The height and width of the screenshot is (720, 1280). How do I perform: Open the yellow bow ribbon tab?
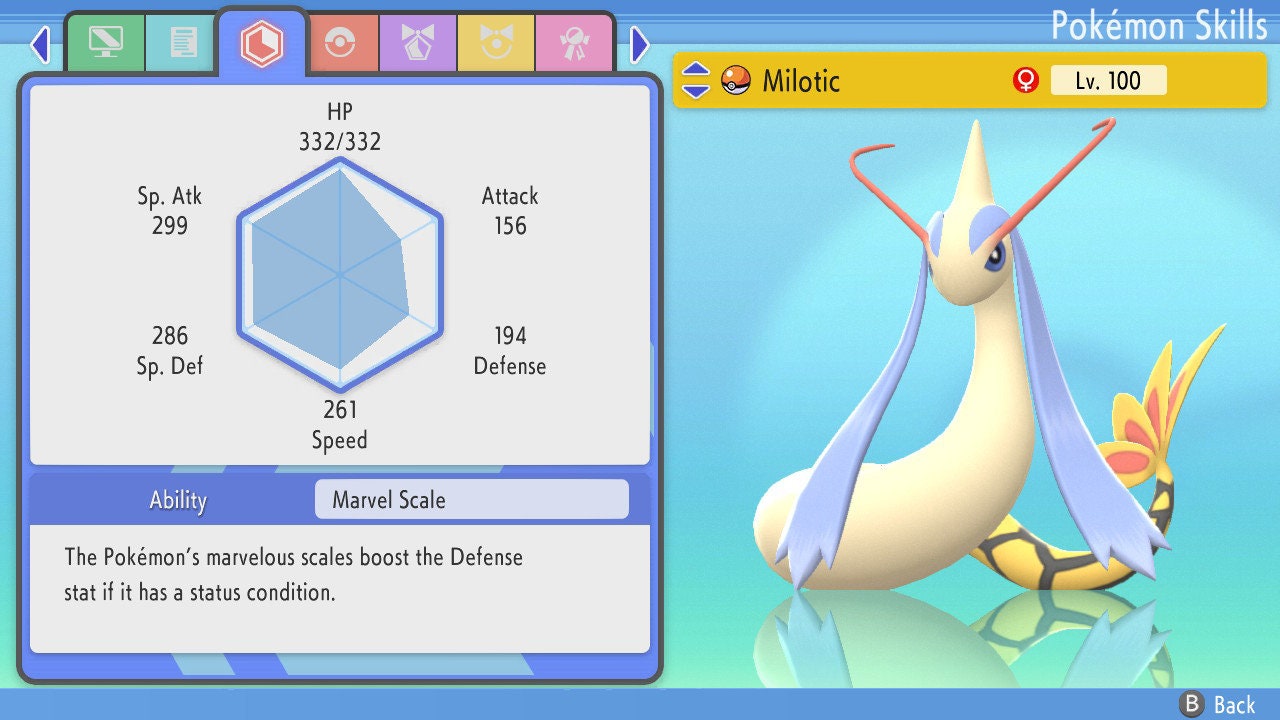coord(496,43)
